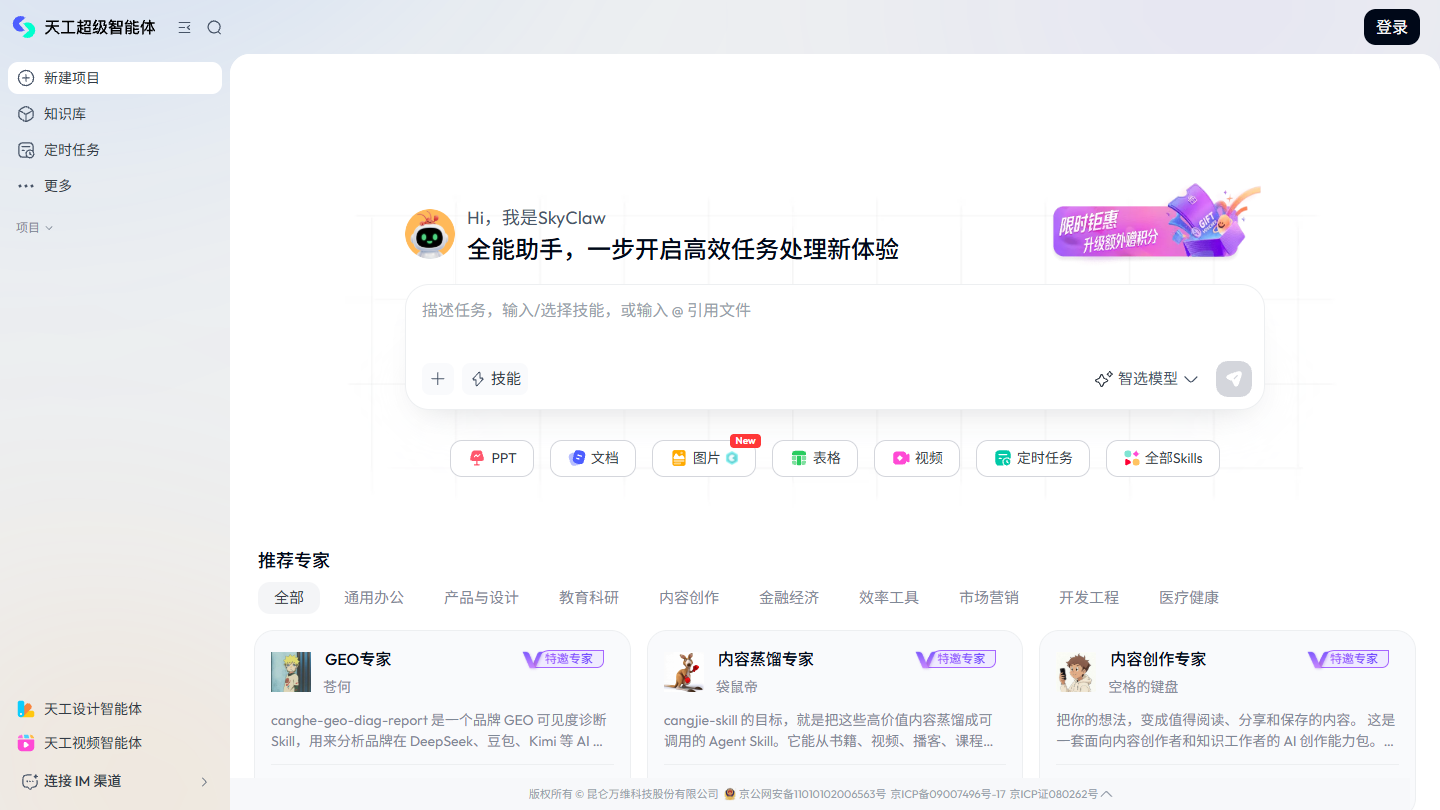Select the PPT skill chip
Viewport: 1440px width, 810px height.
pos(492,458)
